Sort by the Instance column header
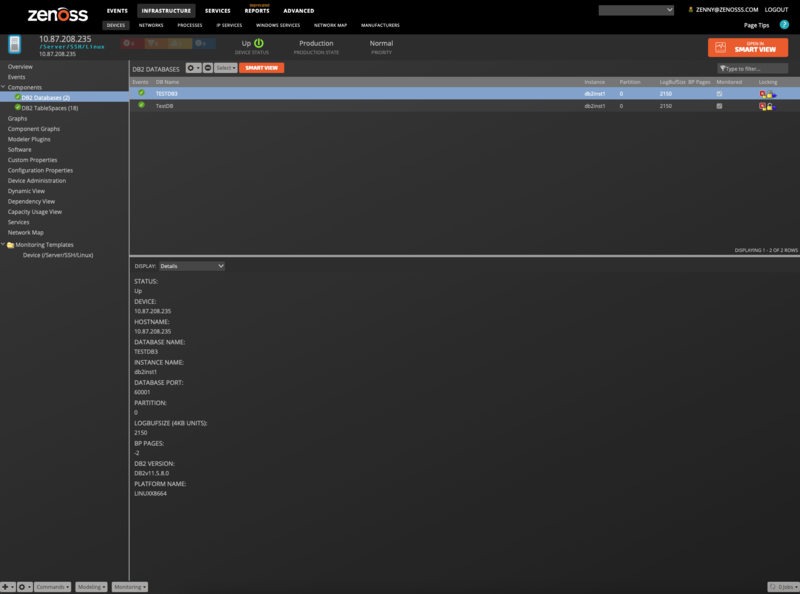This screenshot has width=800, height=594. click(594, 82)
